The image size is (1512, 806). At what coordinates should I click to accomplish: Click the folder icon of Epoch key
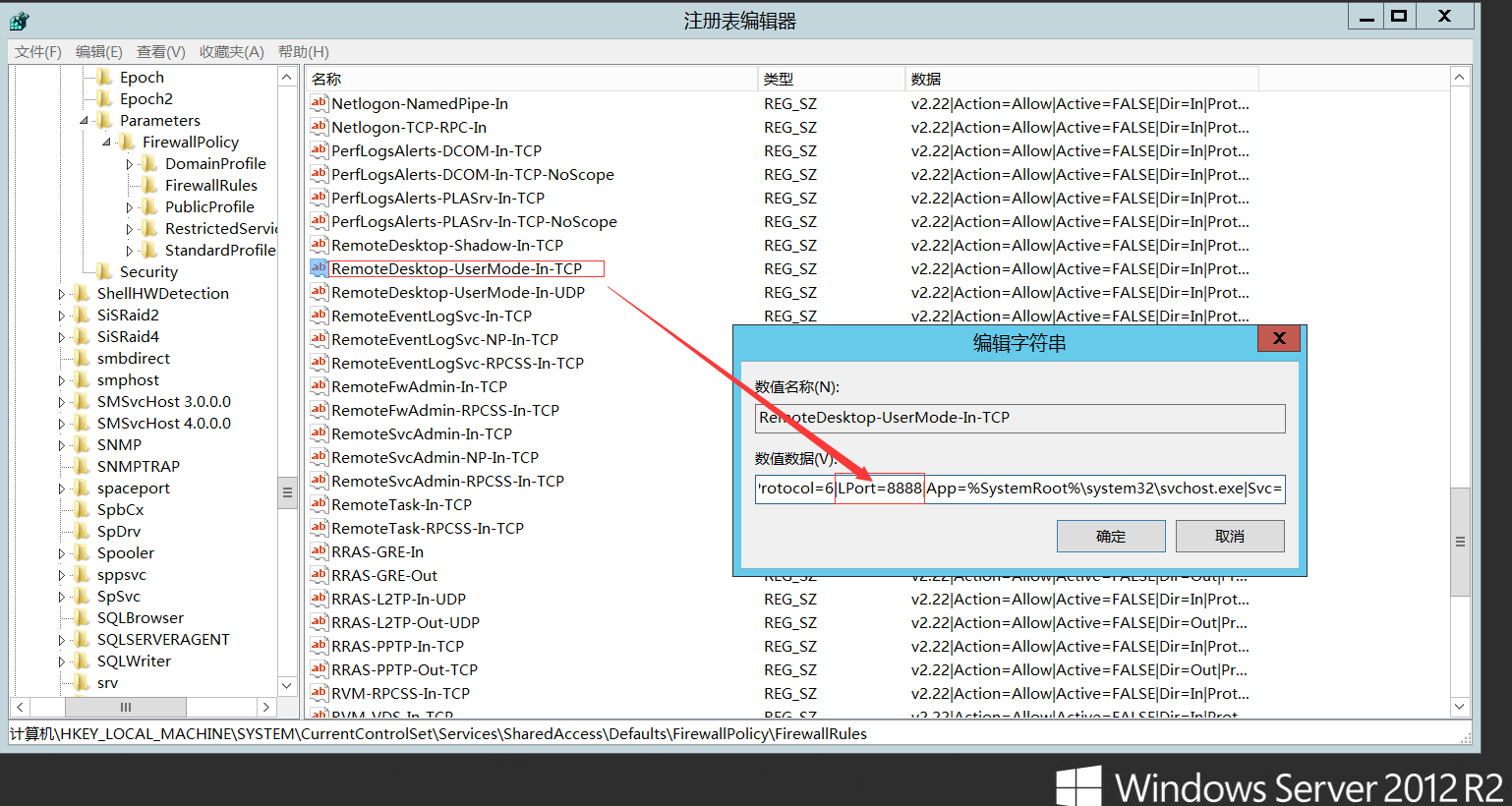tap(105, 77)
